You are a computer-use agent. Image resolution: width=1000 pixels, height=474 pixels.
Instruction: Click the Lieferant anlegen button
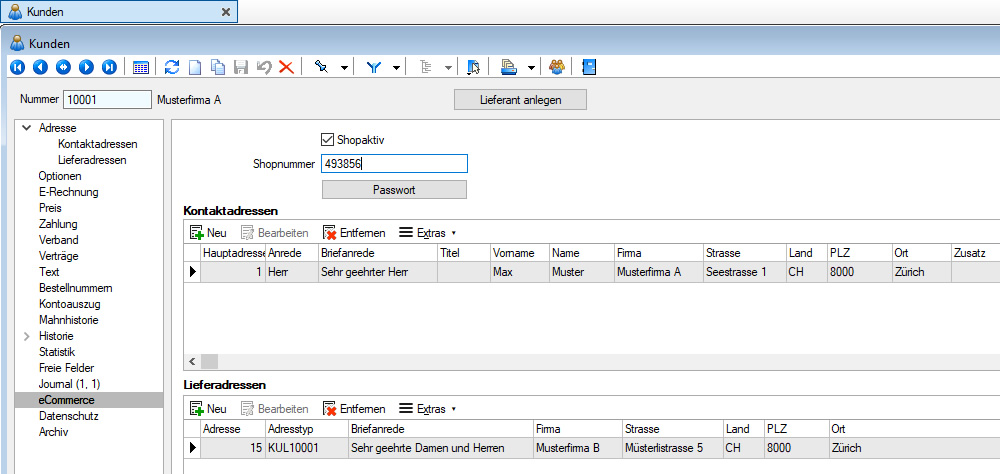point(520,99)
